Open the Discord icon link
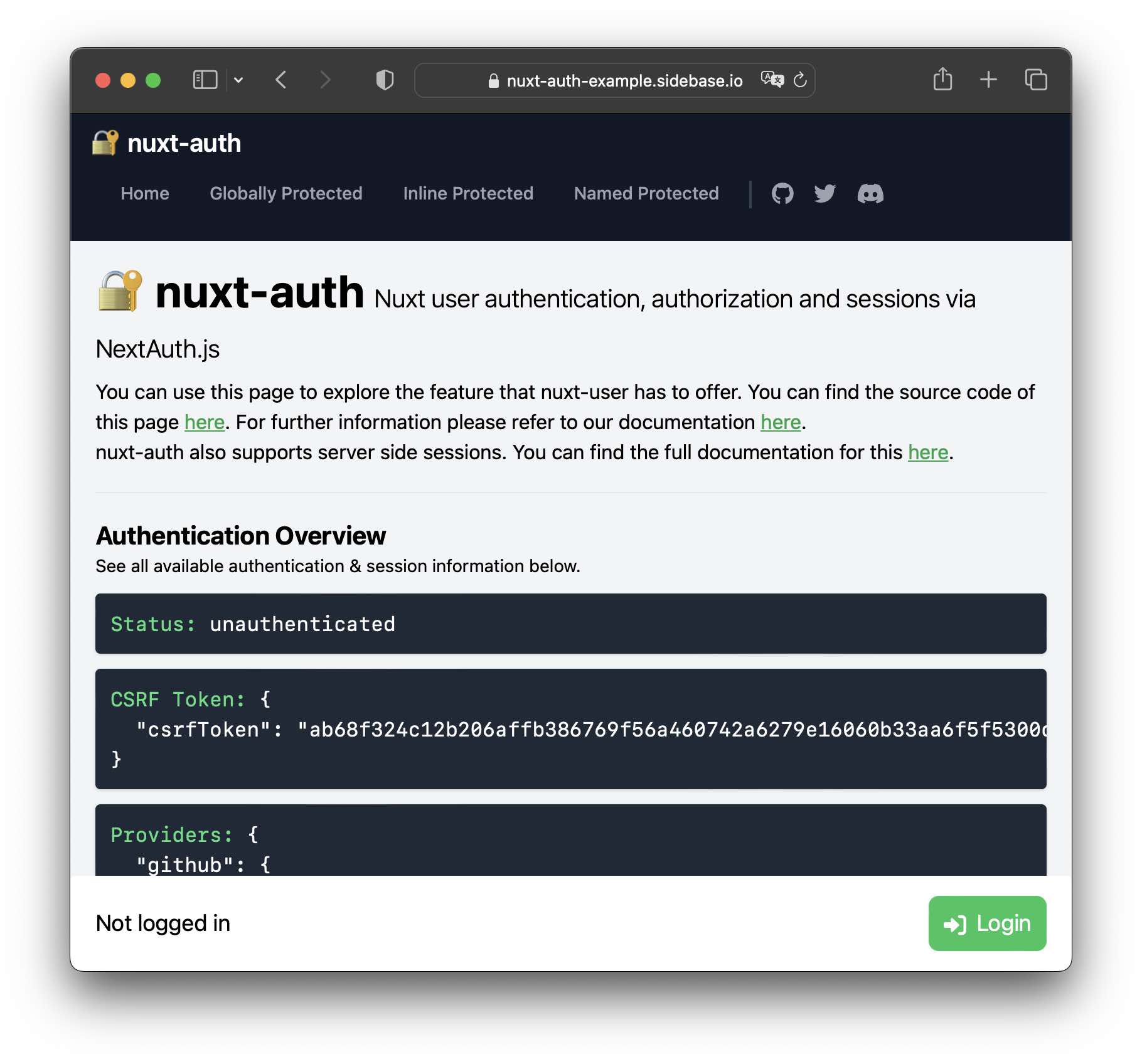This screenshot has height=1064, width=1142. pos(870,194)
